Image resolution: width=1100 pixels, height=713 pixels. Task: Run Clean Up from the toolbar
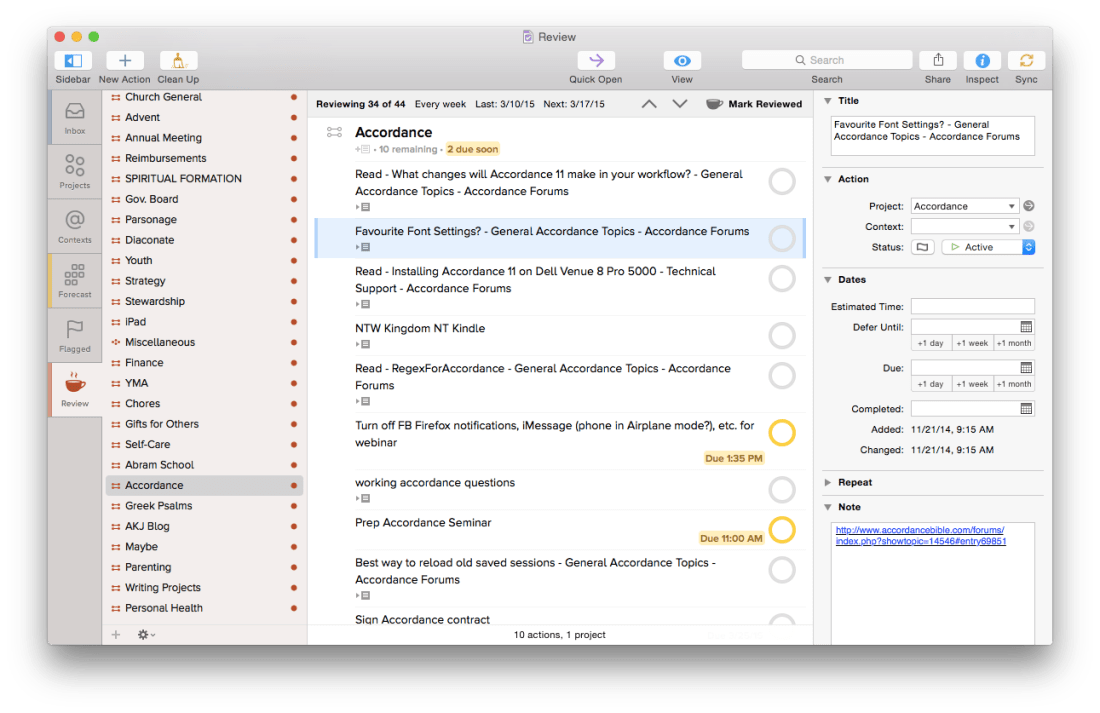(x=178, y=61)
